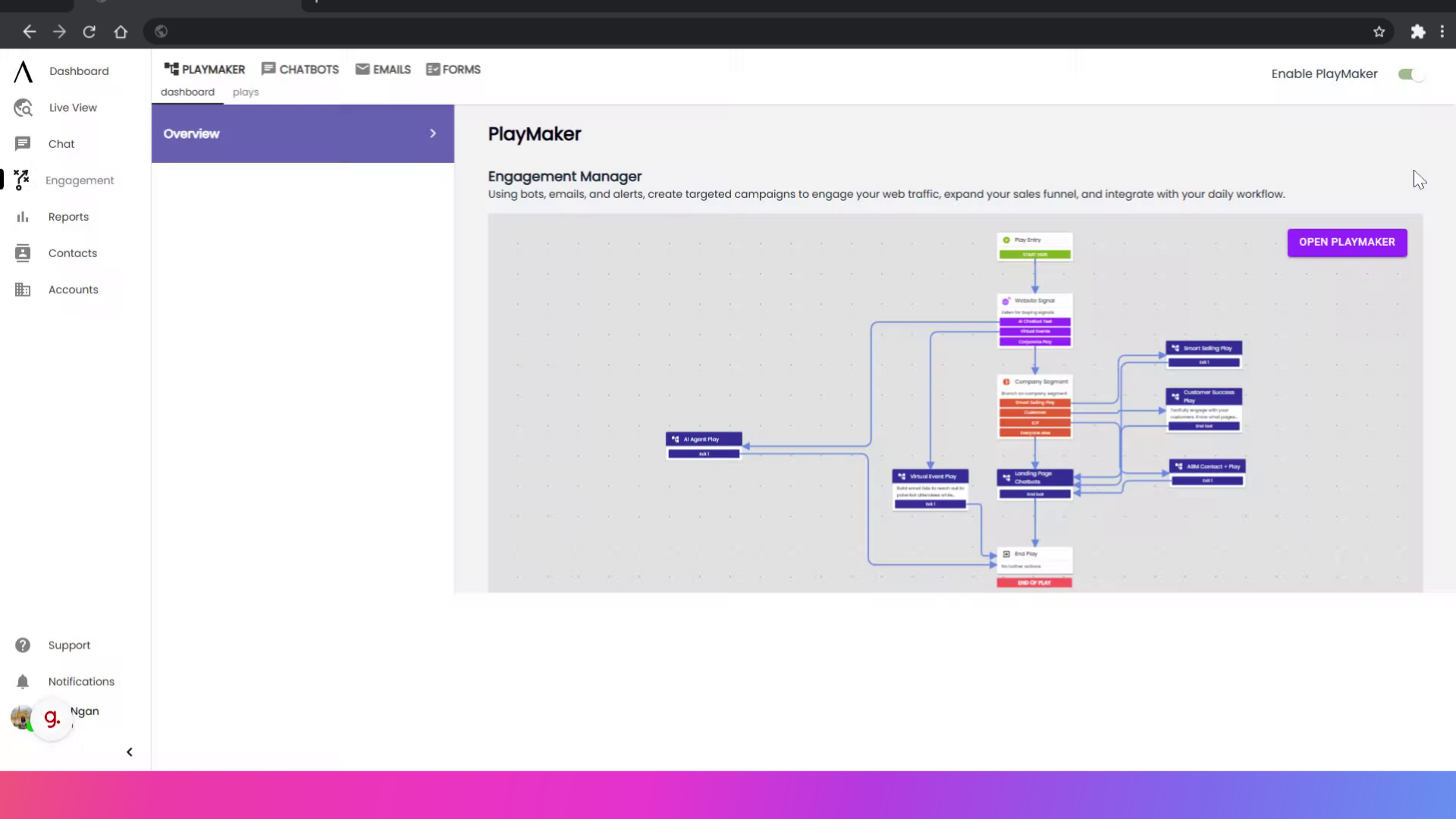Switch to the PLAYMAKER tab
This screenshot has width=1456, height=819.
click(205, 69)
